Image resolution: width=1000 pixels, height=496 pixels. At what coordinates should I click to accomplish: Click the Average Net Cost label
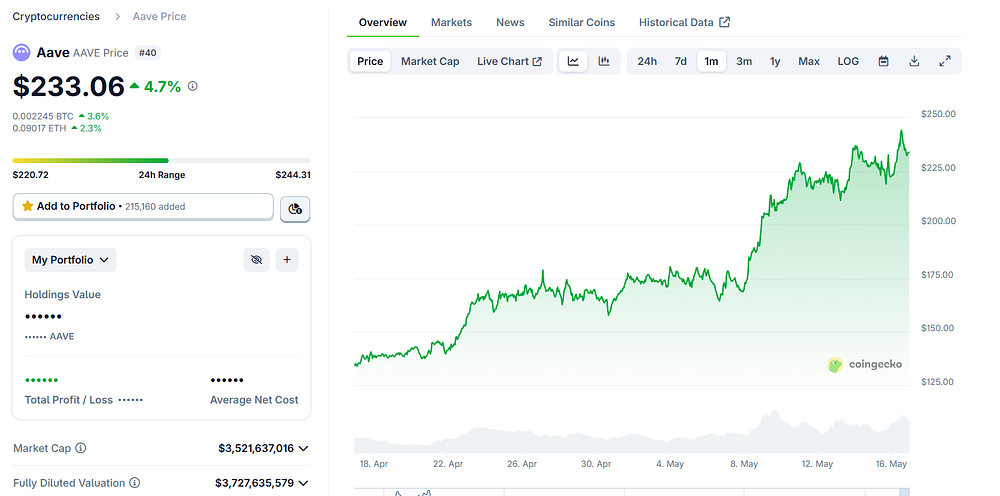(254, 400)
